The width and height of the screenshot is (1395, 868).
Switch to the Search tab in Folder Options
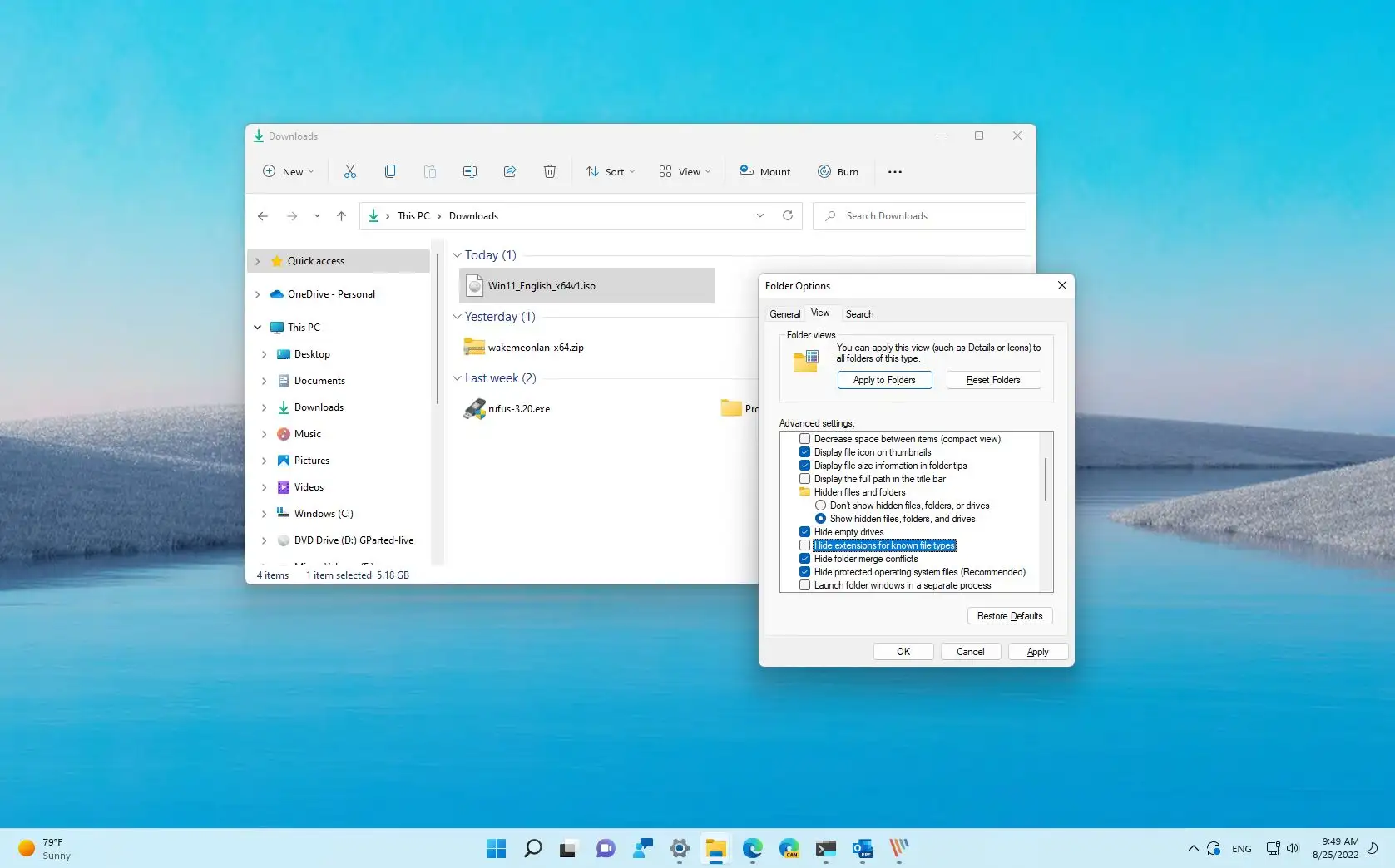pyautogui.click(x=858, y=313)
